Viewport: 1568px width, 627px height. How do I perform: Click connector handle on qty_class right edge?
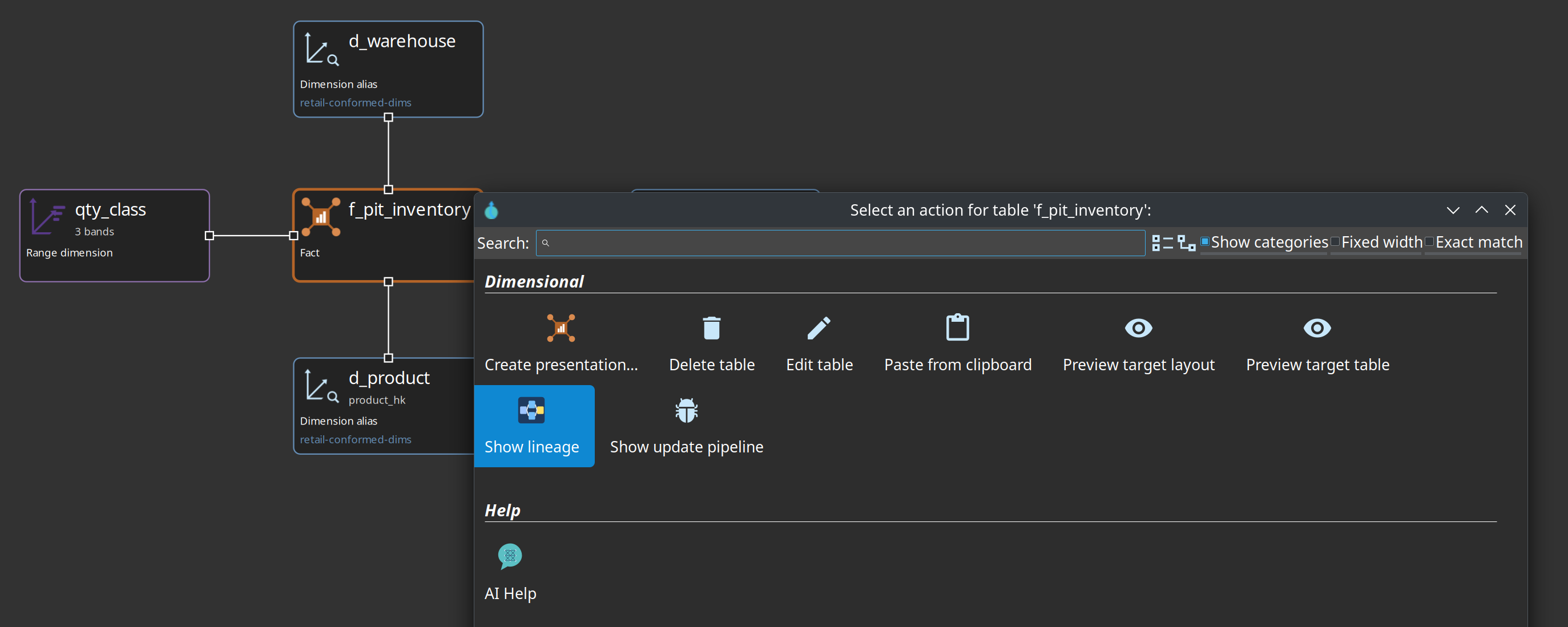click(x=209, y=236)
